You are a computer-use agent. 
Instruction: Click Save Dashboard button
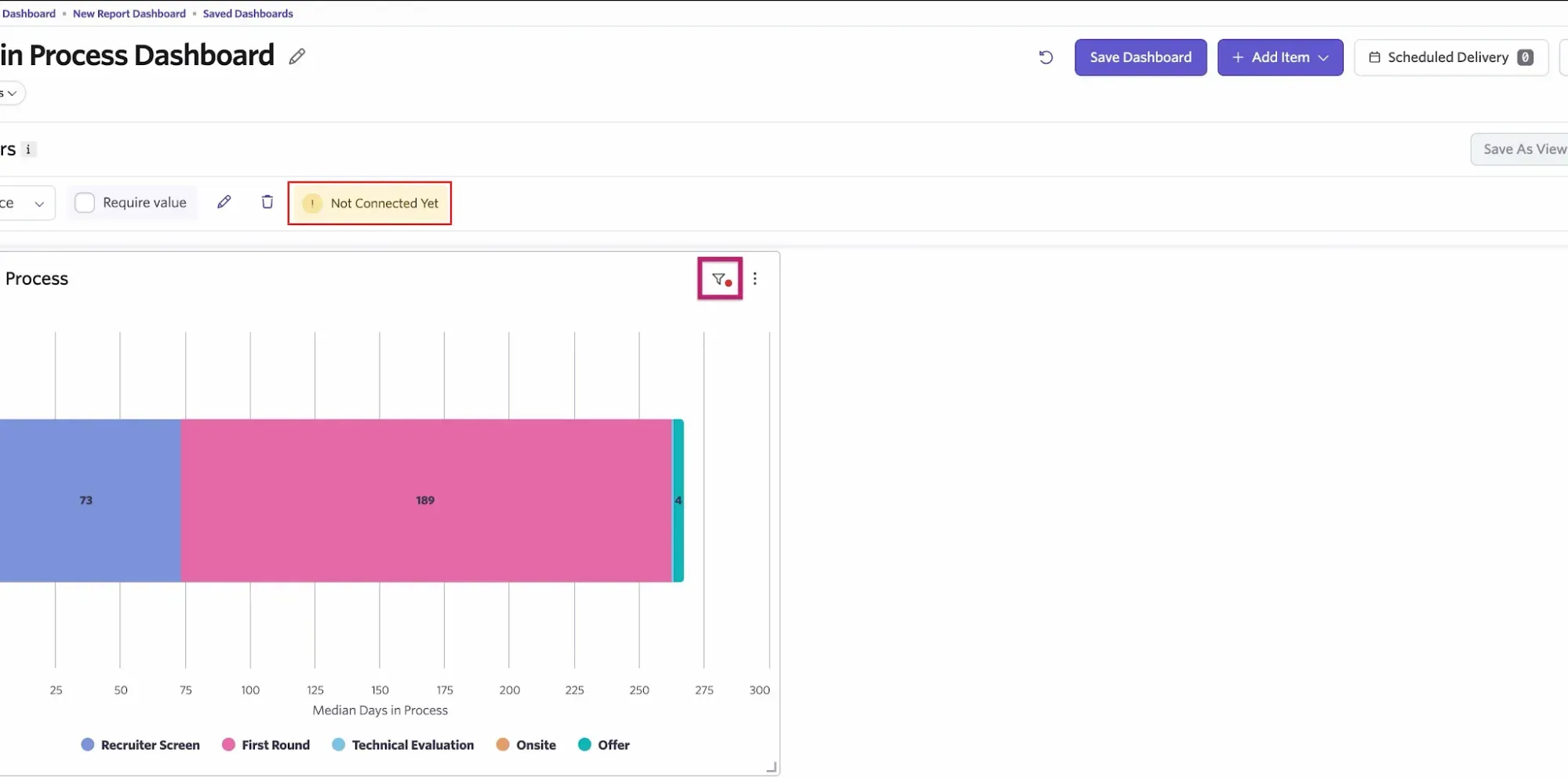(1141, 57)
